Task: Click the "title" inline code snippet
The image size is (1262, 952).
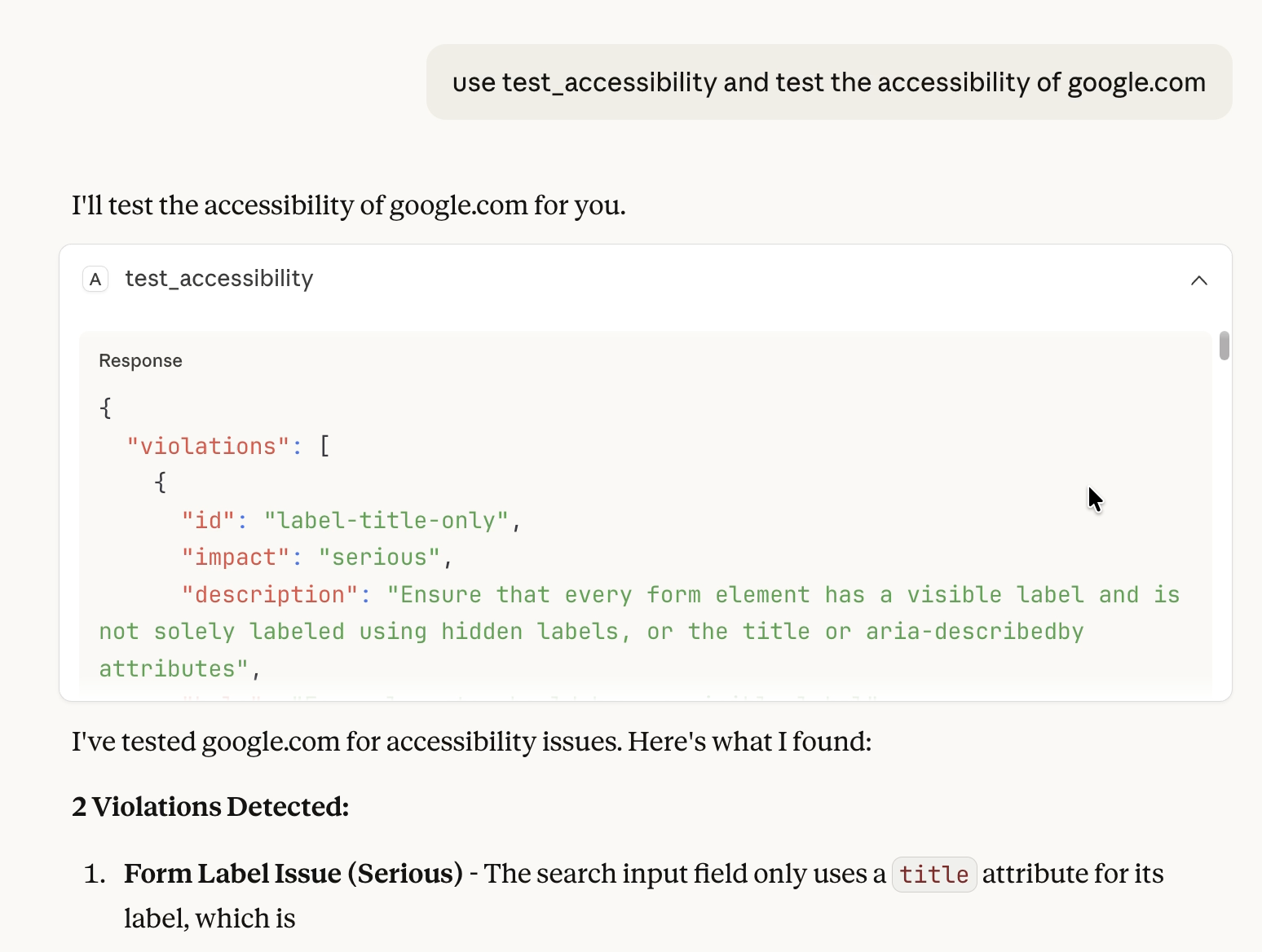Action: (933, 874)
